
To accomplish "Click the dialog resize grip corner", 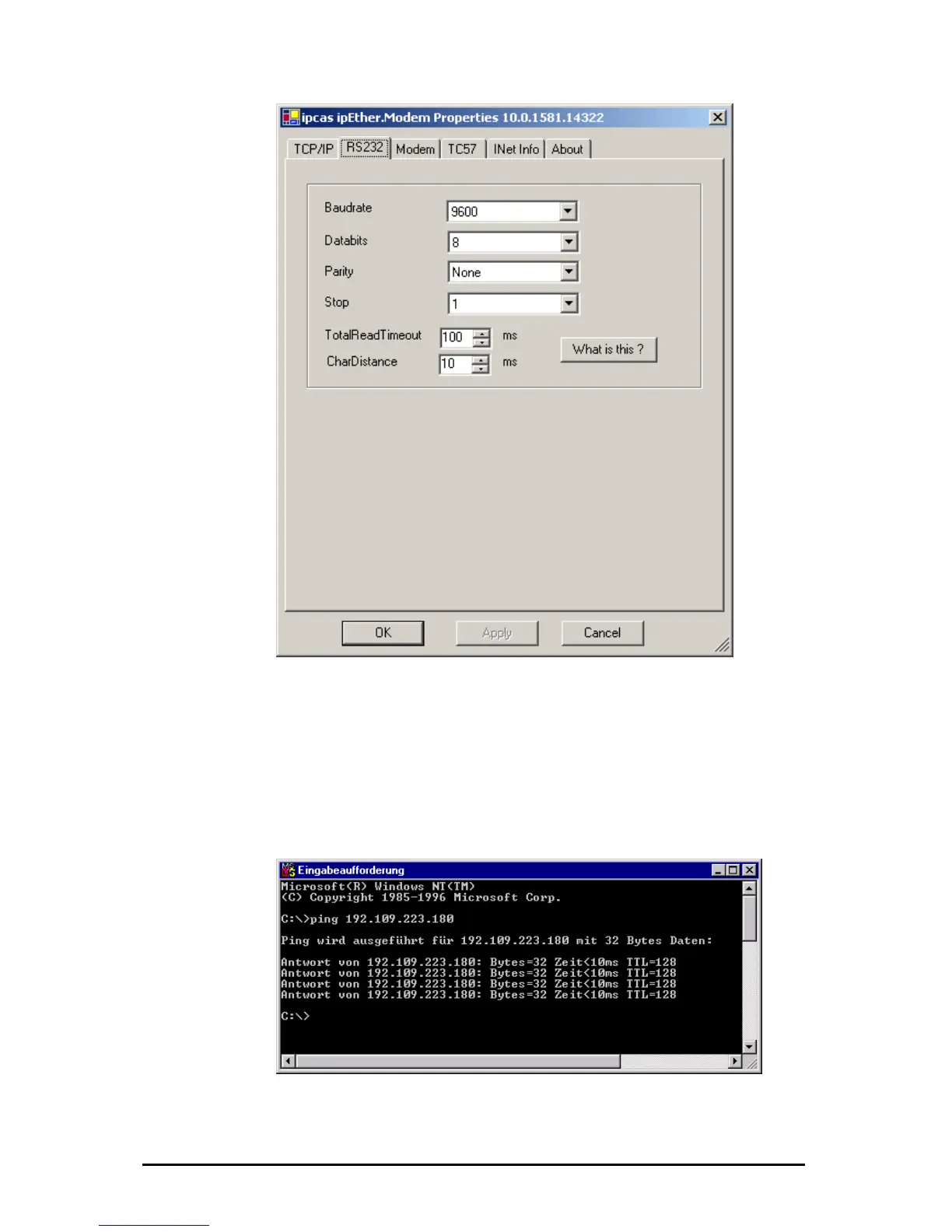I will coord(723,646).
